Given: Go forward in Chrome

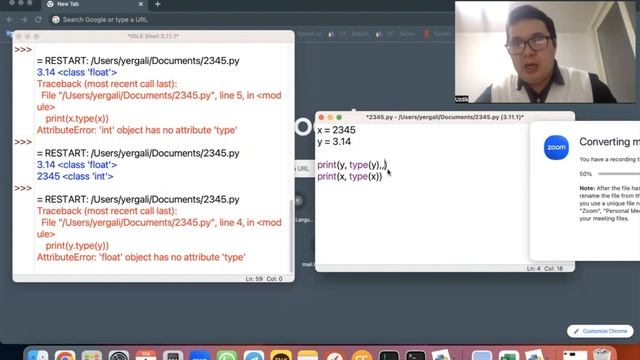Looking at the screenshot, I should pos(24,20).
